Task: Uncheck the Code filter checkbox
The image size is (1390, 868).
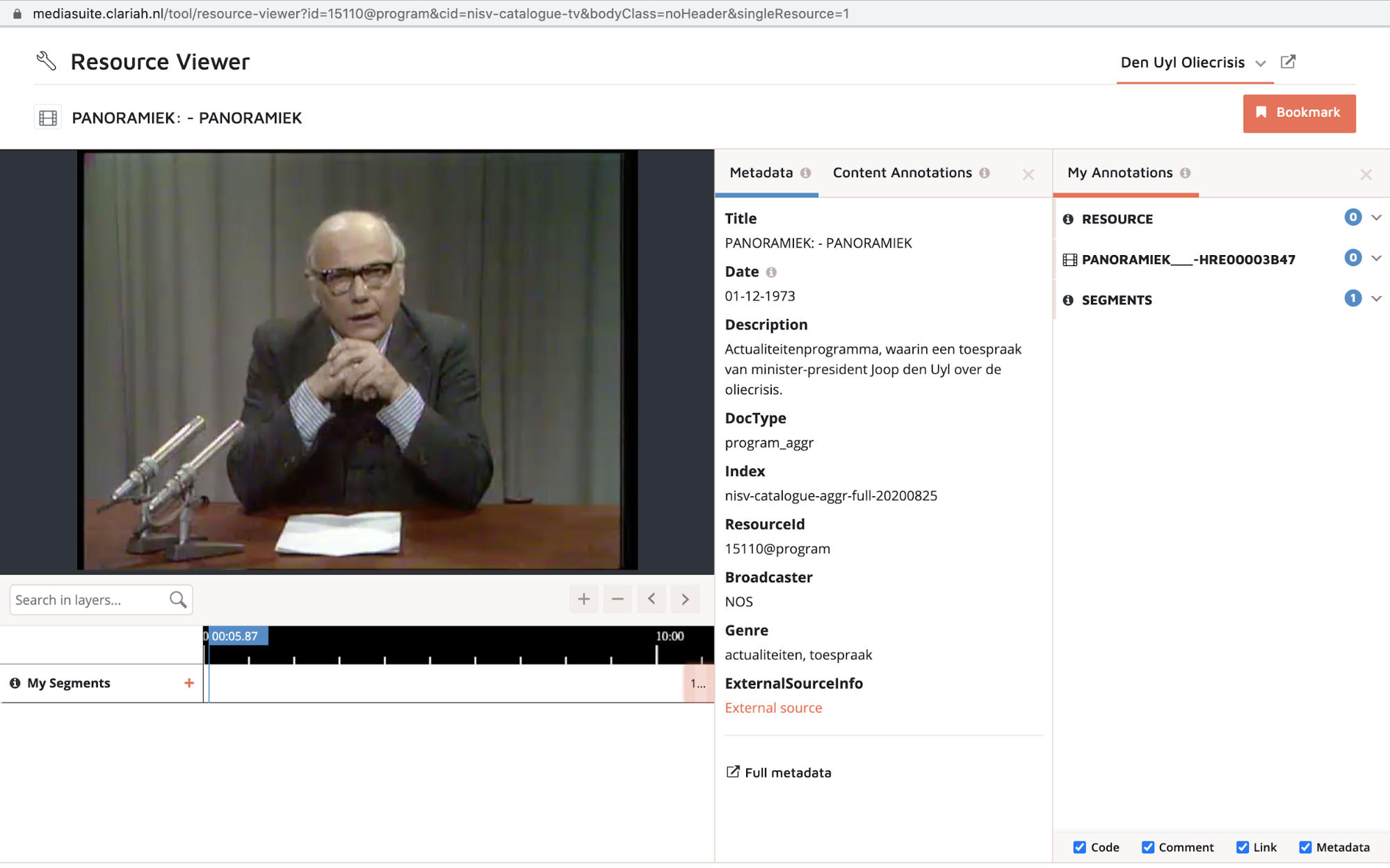Action: (1079, 847)
